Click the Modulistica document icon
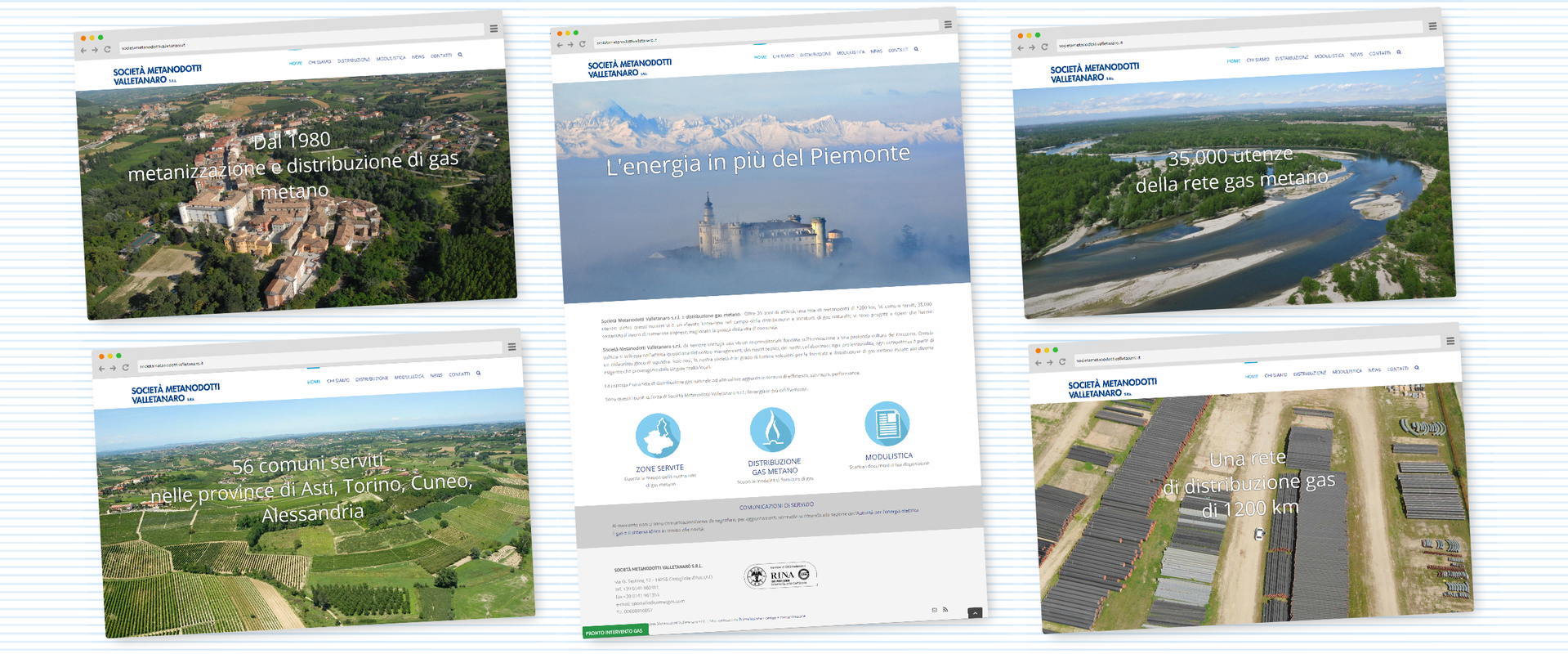This screenshot has height=654, width=1568. coord(887,423)
